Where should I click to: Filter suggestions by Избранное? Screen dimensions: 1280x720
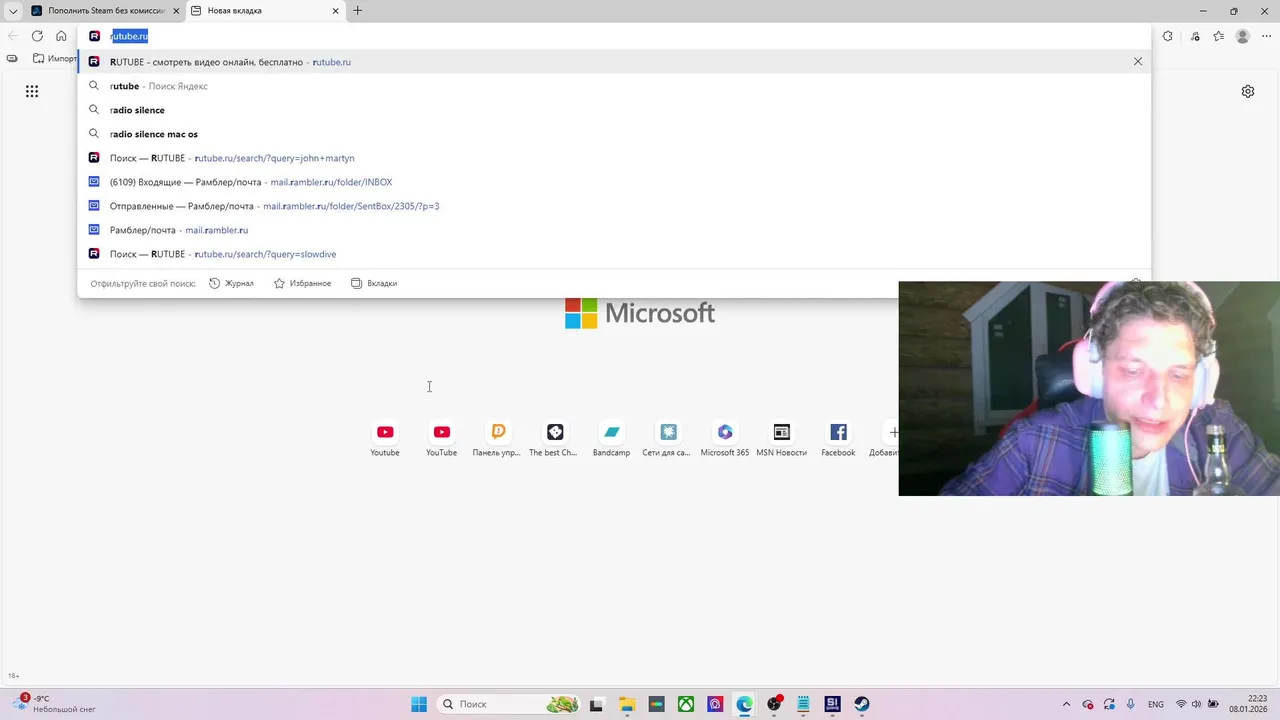(x=302, y=283)
